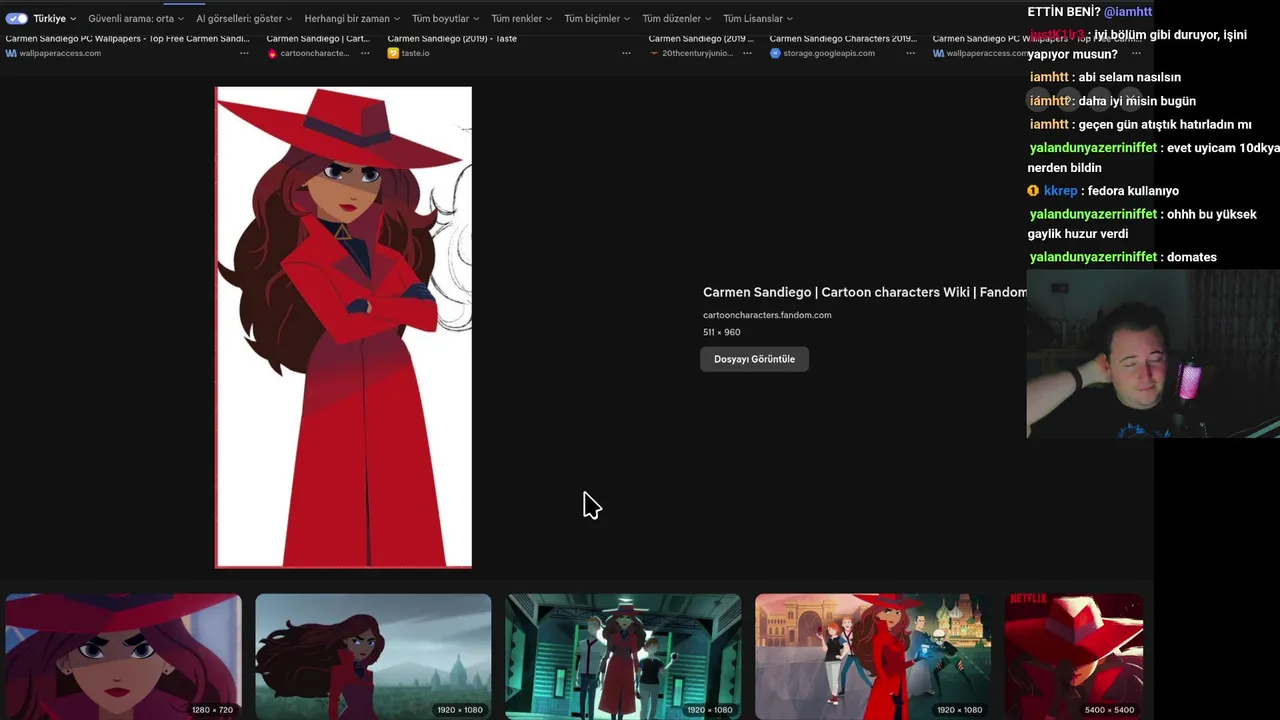The height and width of the screenshot is (720, 1280).
Task: Select the Netflix 5400 × 5400 thumbnail
Action: coord(1074,656)
